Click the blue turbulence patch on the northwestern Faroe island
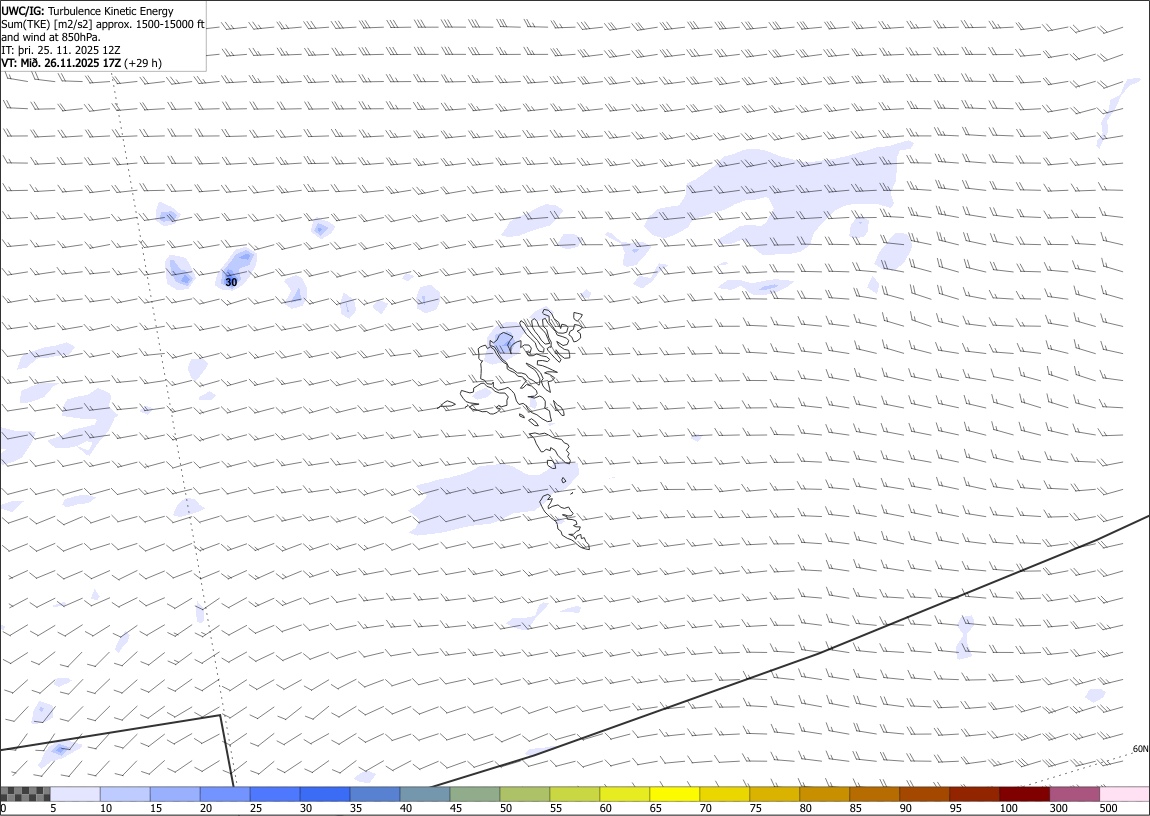The height and width of the screenshot is (816, 1150). (x=503, y=342)
